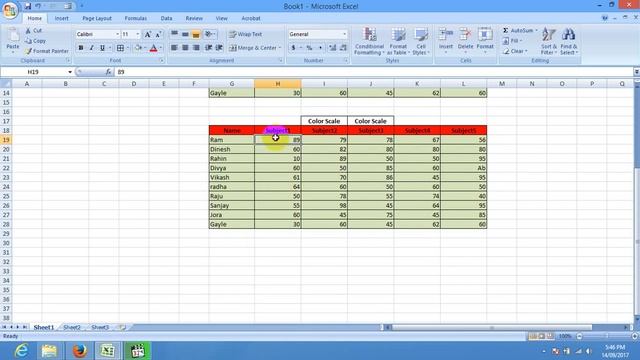Viewport: 640px width, 360px height.
Task: Open the font size dropdown
Action: (138, 34)
